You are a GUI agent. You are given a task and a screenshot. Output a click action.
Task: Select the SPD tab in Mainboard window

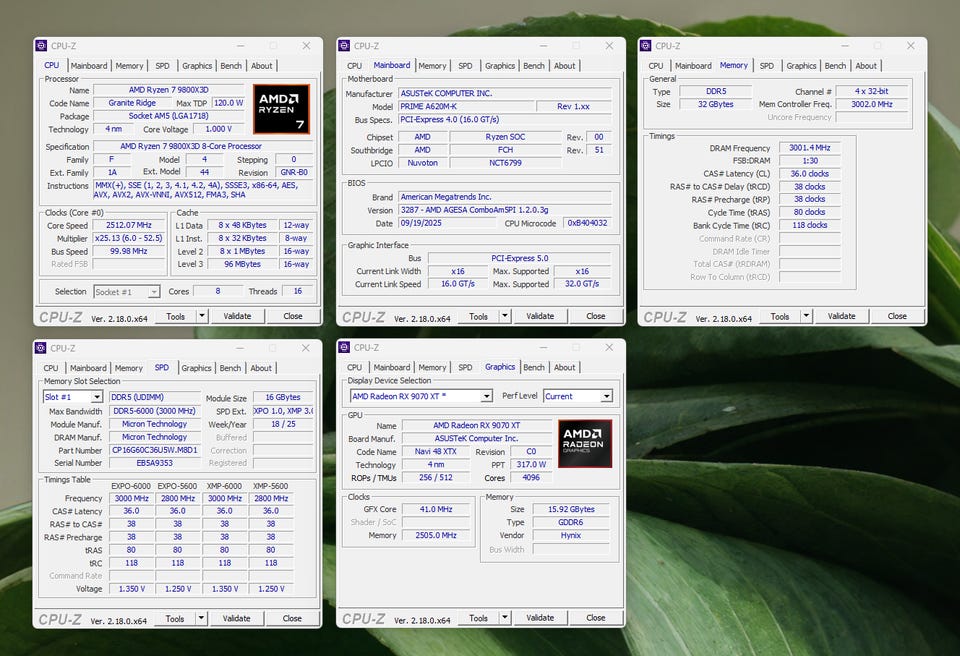(x=465, y=66)
